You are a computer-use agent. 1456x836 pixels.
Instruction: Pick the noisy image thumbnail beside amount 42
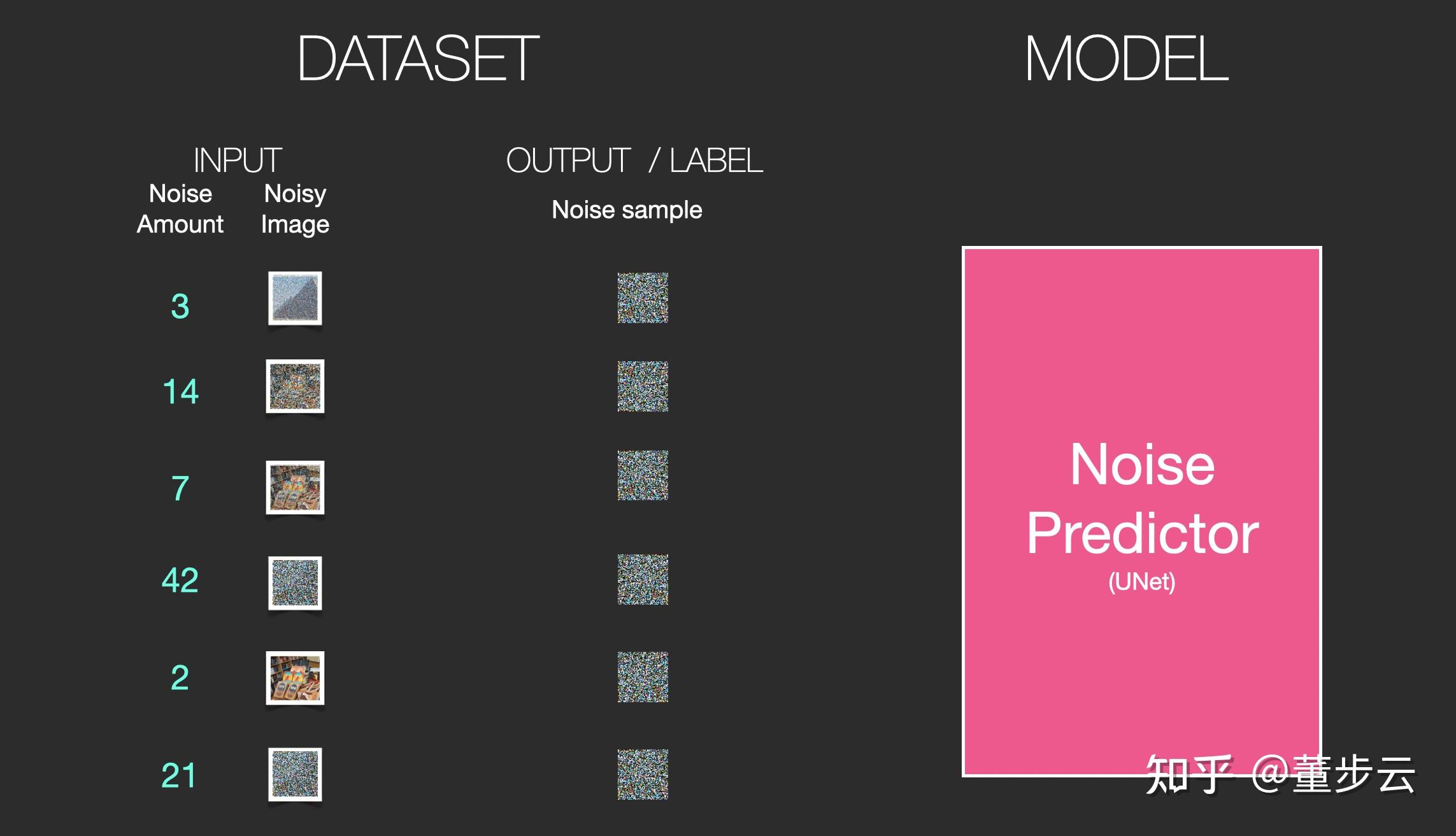(295, 583)
